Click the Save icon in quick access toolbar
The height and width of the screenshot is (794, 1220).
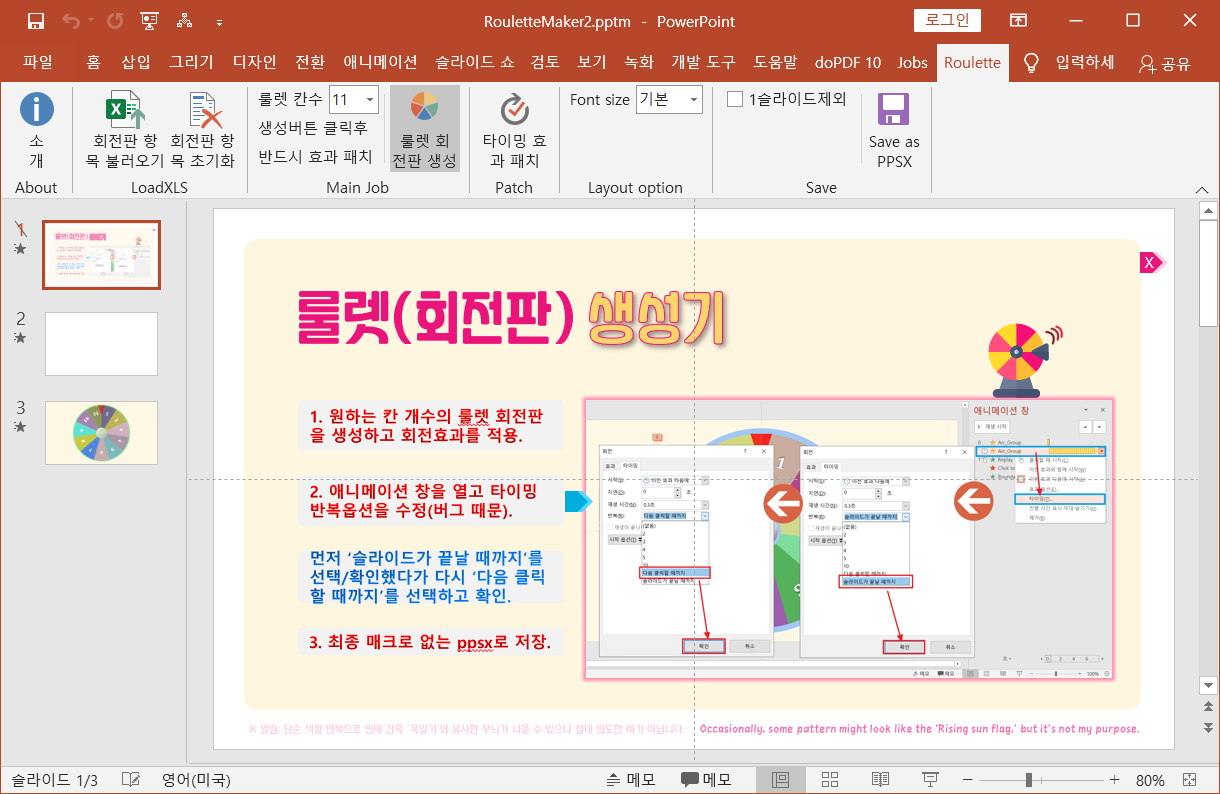coord(36,21)
